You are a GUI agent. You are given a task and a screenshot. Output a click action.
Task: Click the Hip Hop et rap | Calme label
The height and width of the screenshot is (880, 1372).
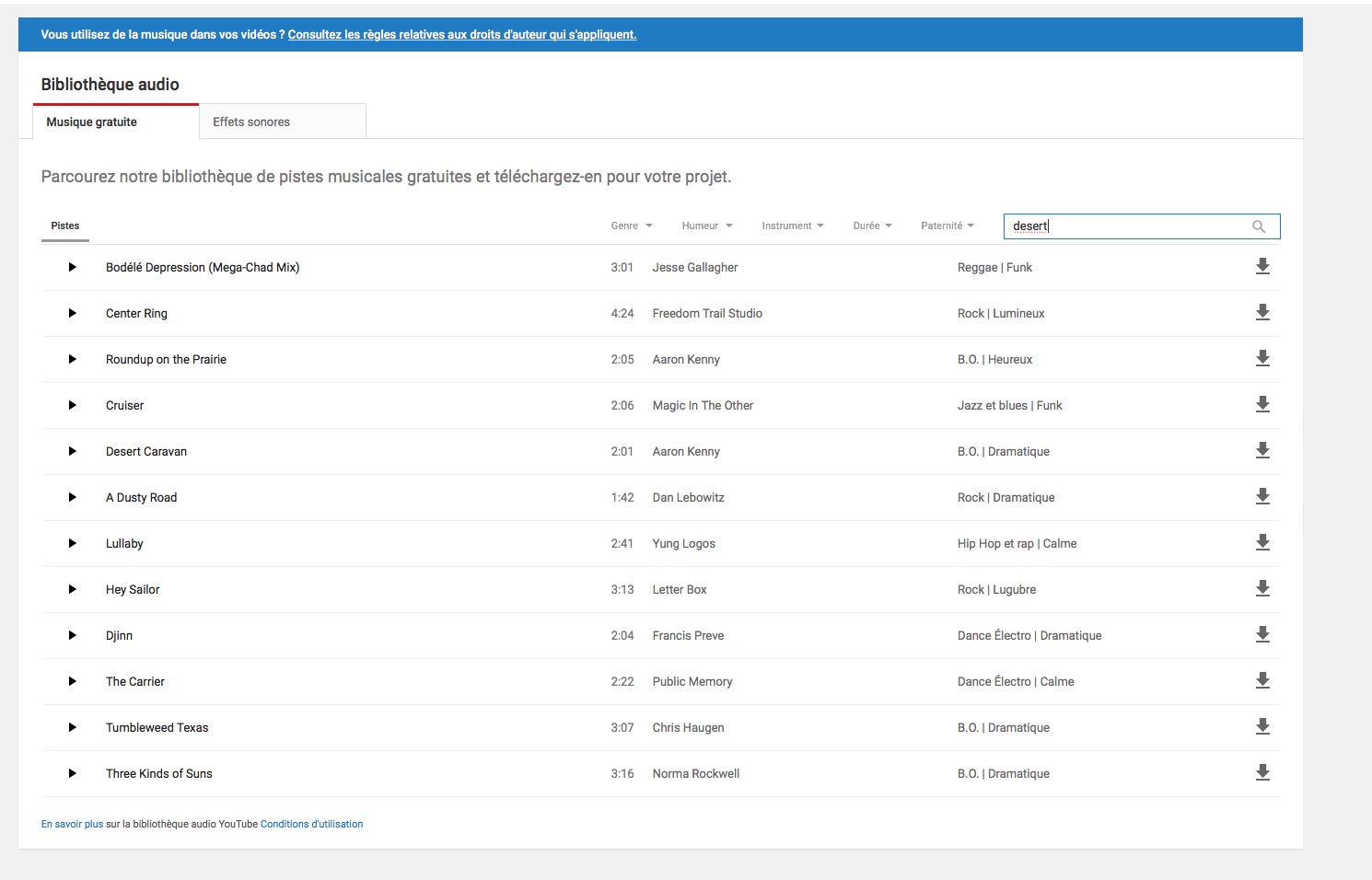pos(1017,543)
